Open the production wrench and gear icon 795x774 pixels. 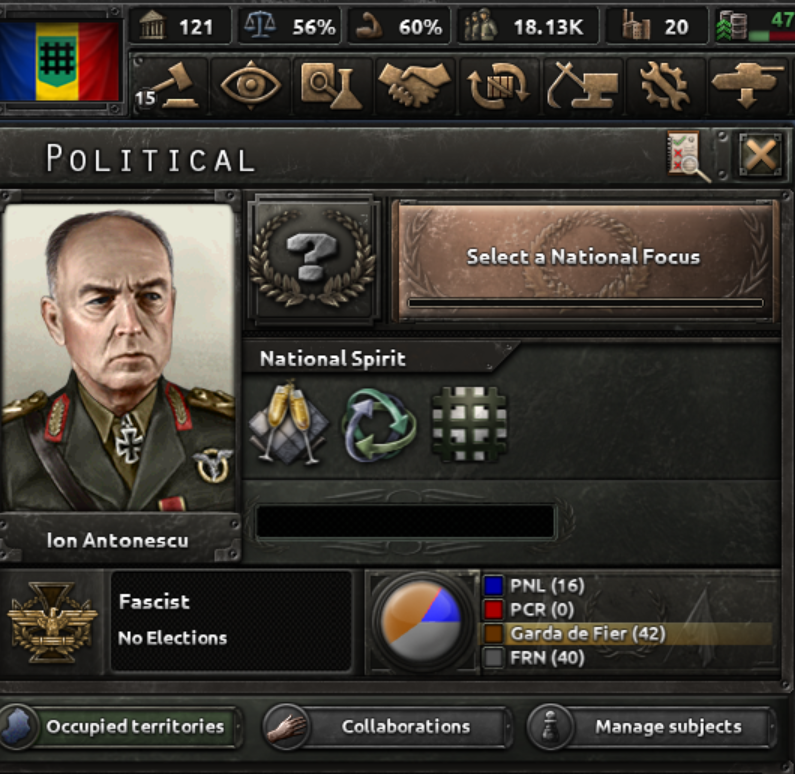pyautogui.click(x=664, y=85)
